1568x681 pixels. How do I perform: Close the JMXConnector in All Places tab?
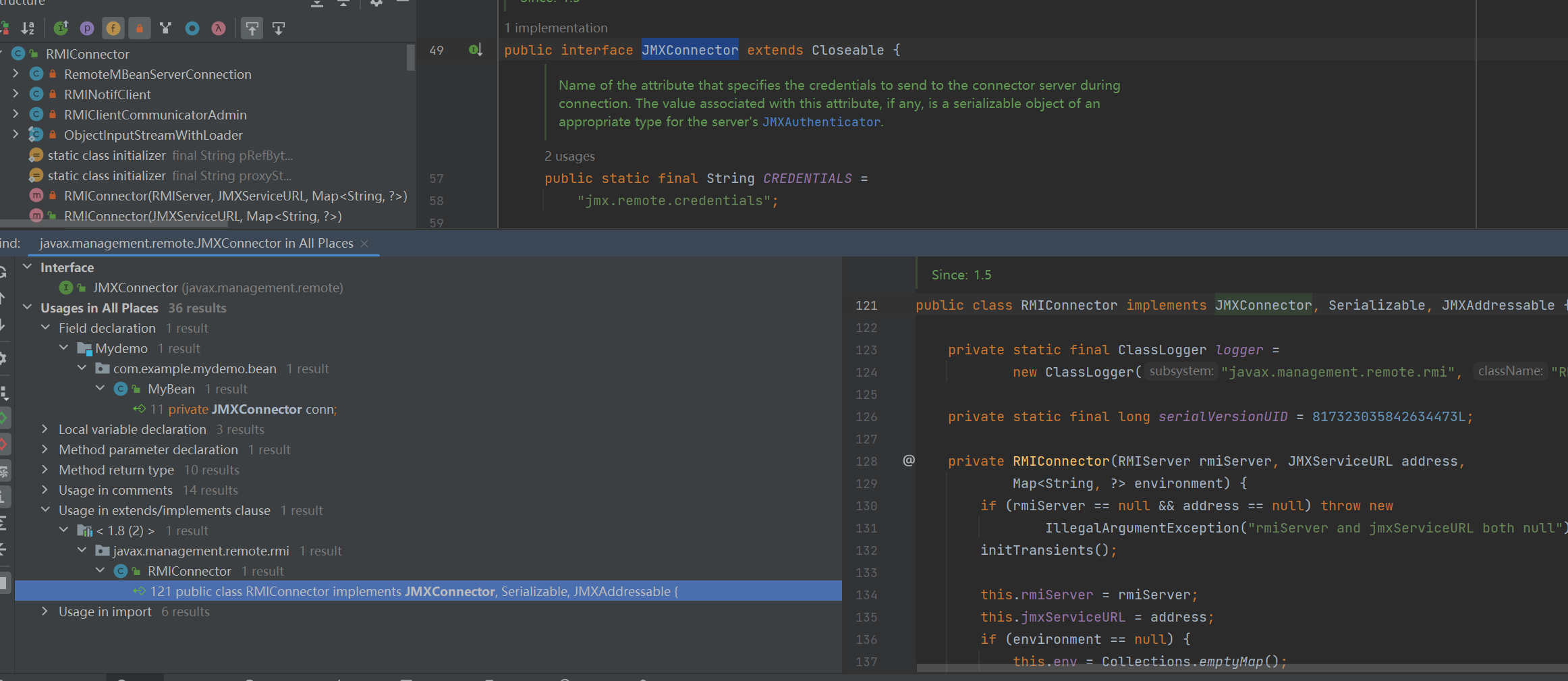[x=364, y=244]
